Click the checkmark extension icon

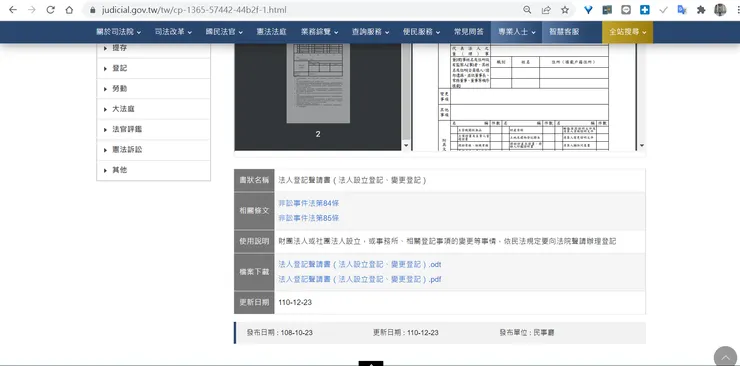664,10
